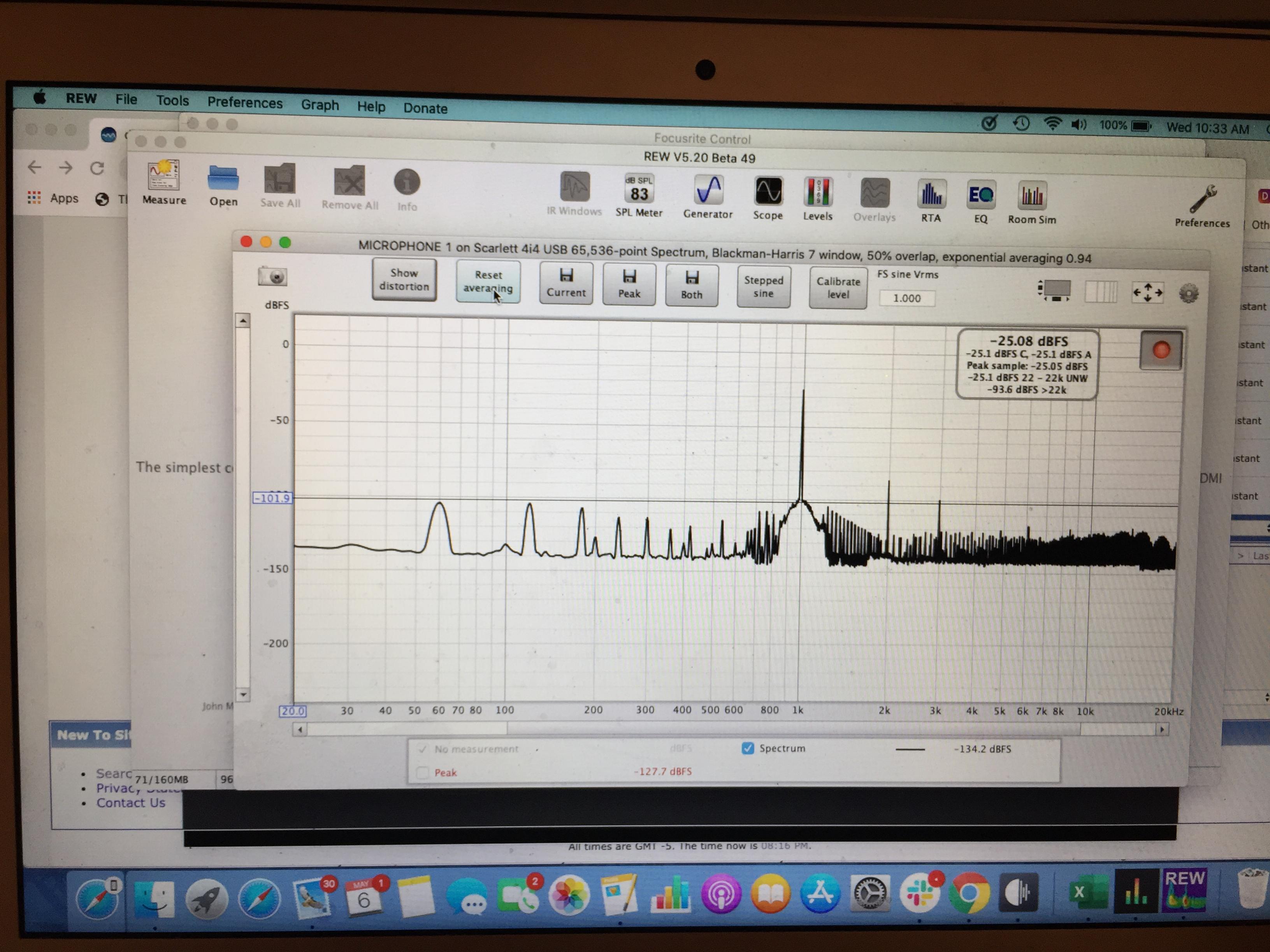The width and height of the screenshot is (1270, 952).
Task: Open the IR Windows tool
Action: click(574, 194)
